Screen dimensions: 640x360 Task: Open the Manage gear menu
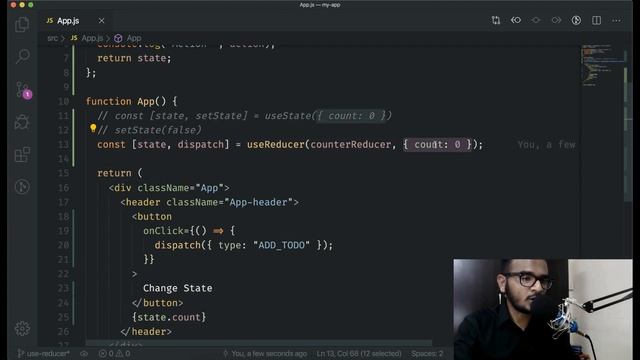(22, 328)
